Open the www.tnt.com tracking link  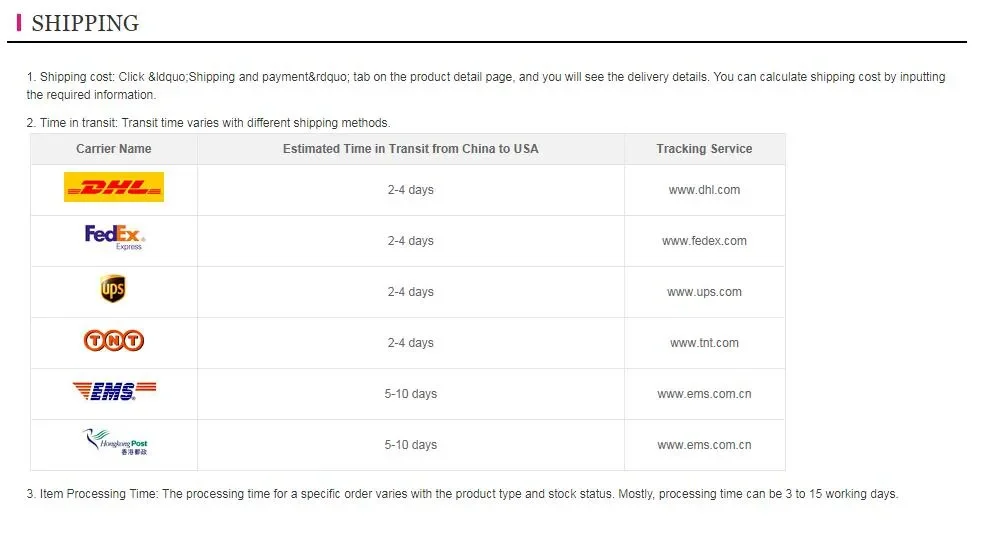click(x=704, y=343)
